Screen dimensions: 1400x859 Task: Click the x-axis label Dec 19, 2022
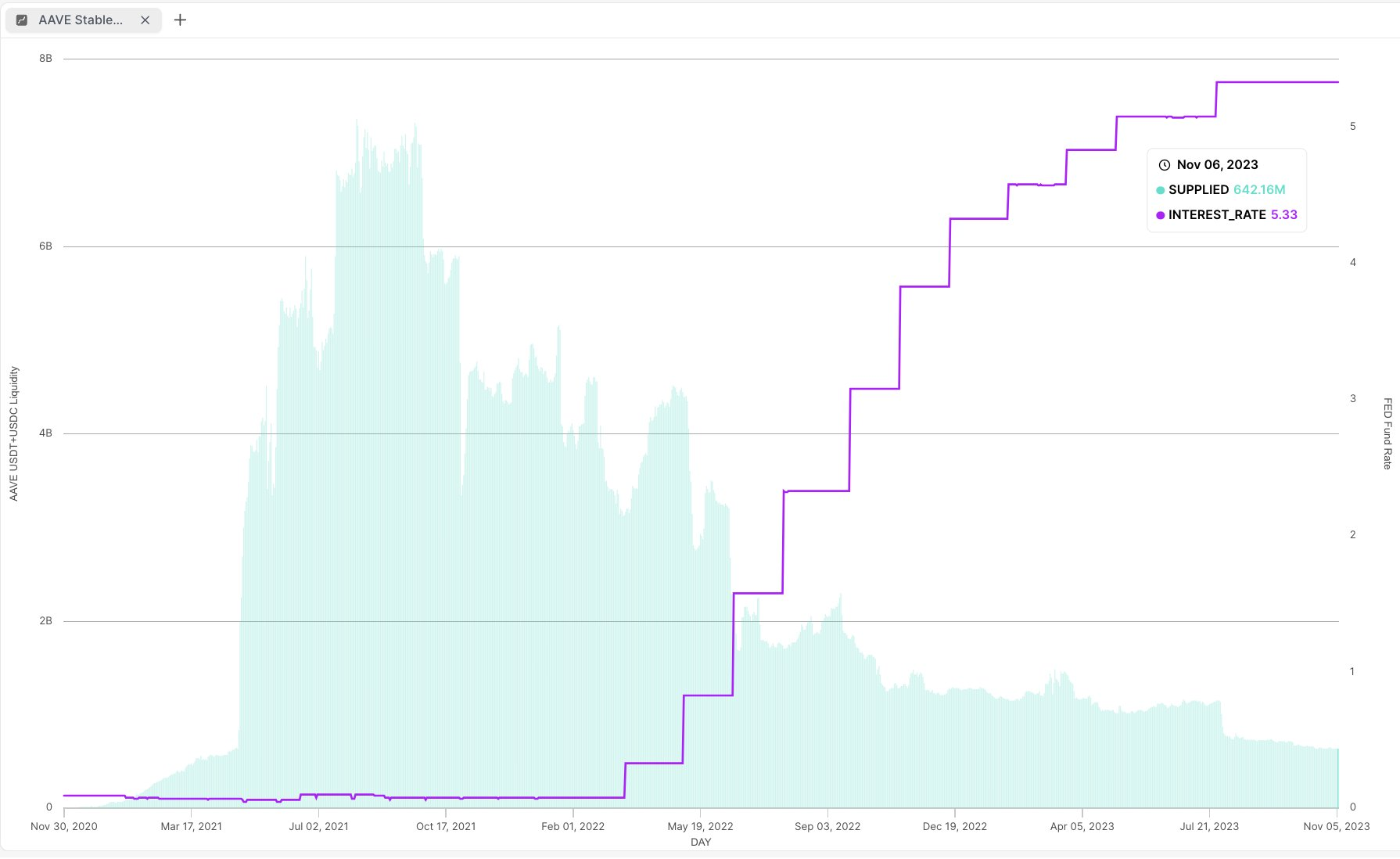954,826
